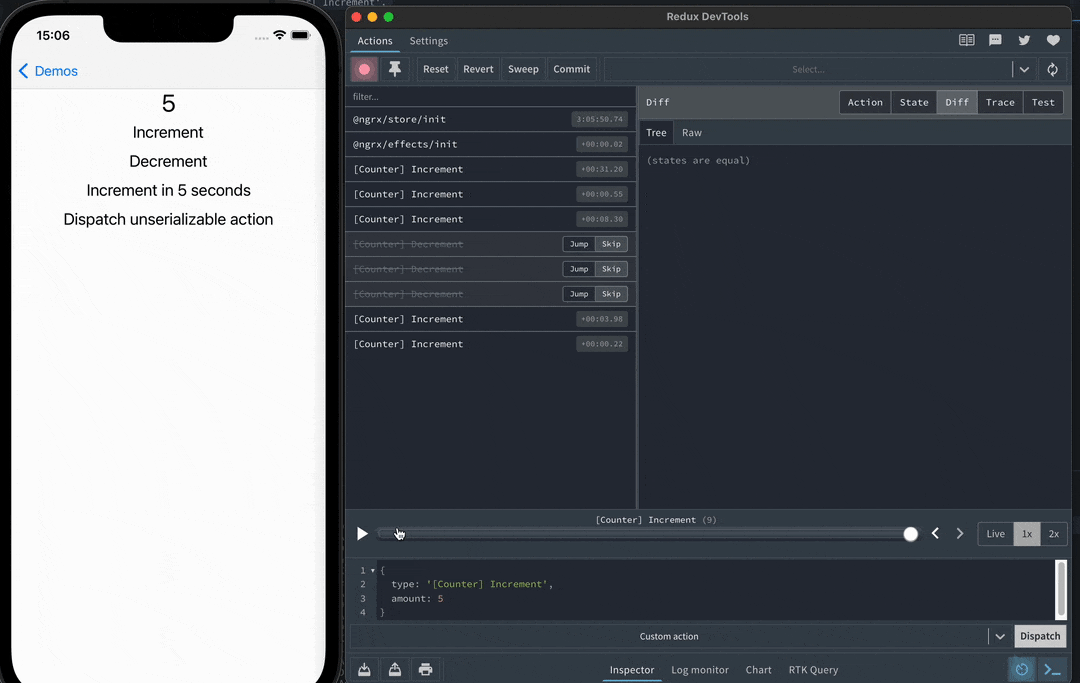This screenshot has width=1080, height=683.
Task: Select the State inspector tab
Action: coord(914,102)
